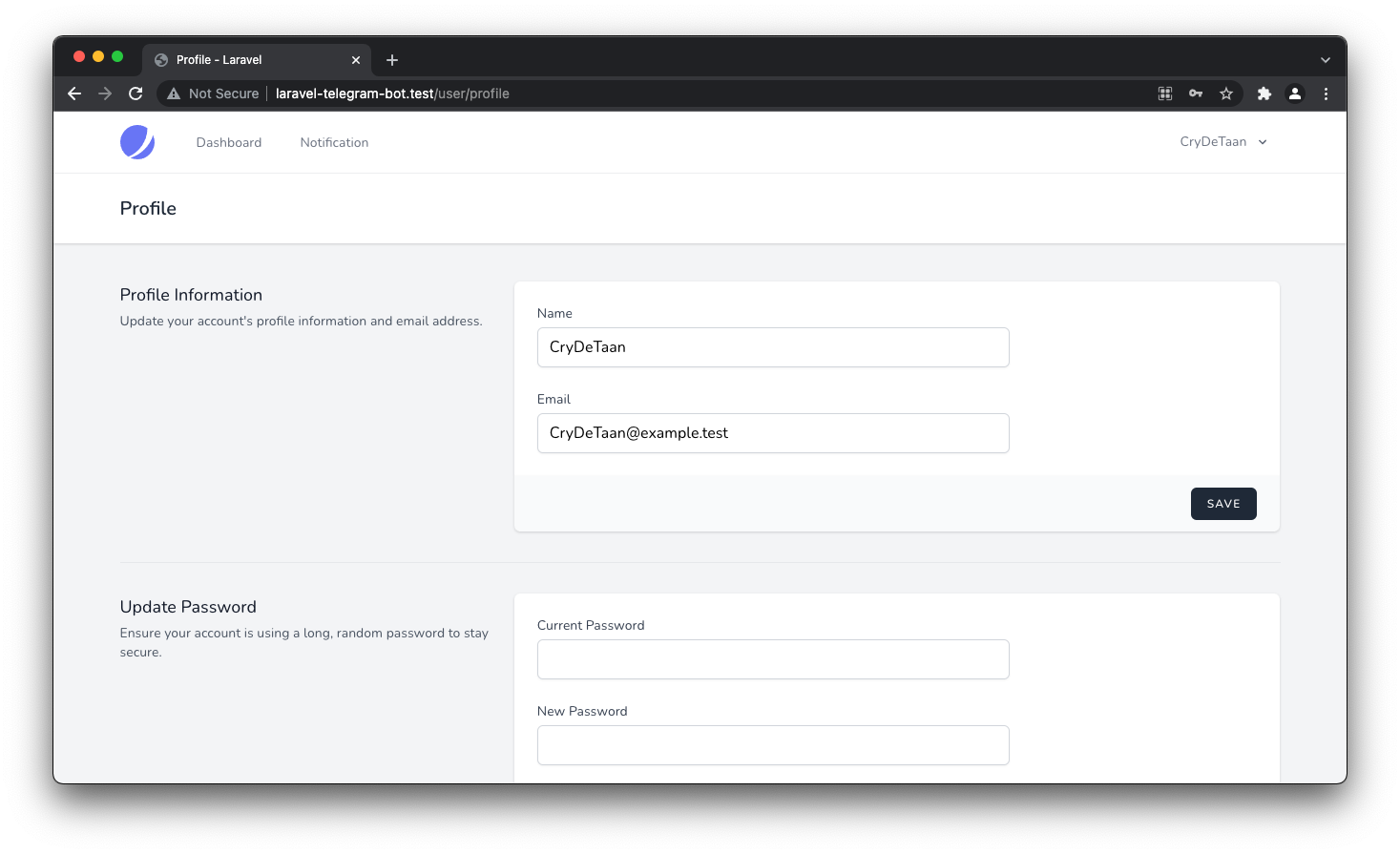
Task: Expand the tab search chevron
Action: 1326,60
